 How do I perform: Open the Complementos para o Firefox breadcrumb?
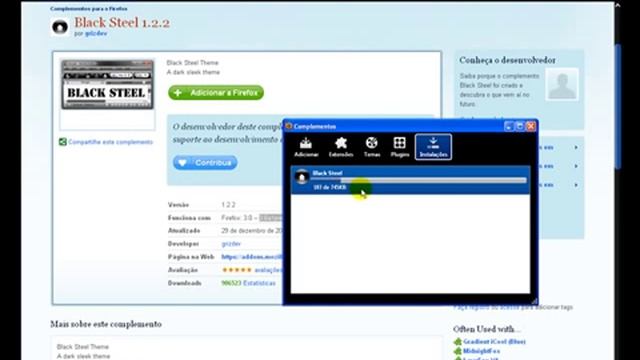[x=89, y=9]
